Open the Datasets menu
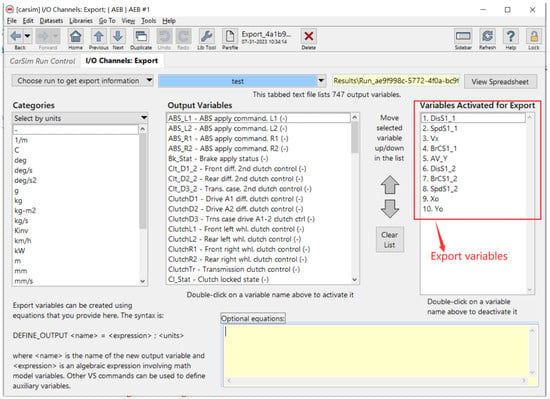550x399 pixels. tap(51, 21)
